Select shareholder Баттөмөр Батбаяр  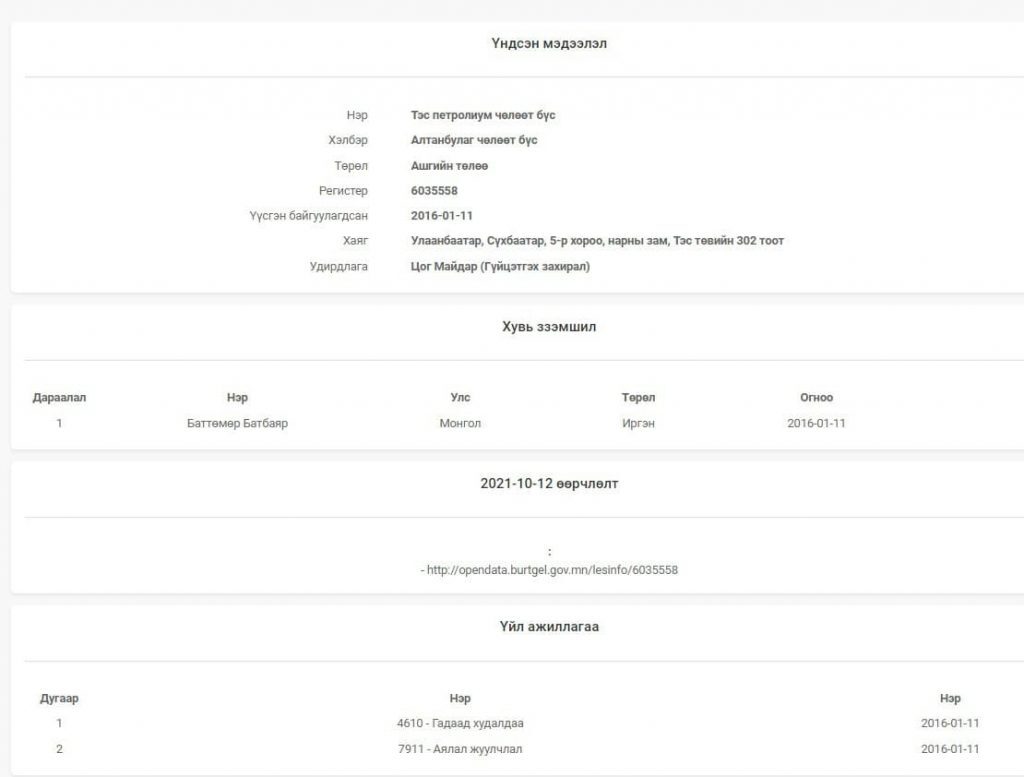pyautogui.click(x=237, y=423)
